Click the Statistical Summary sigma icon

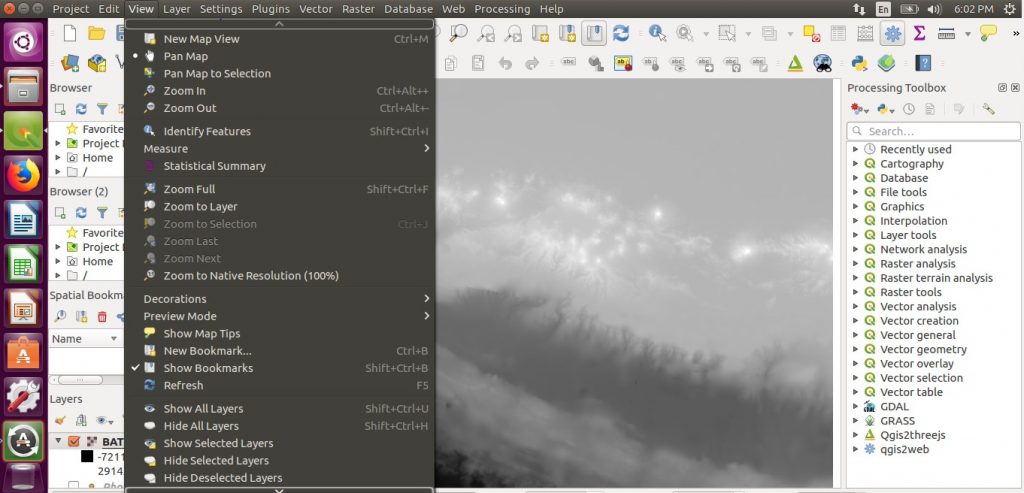coord(920,33)
